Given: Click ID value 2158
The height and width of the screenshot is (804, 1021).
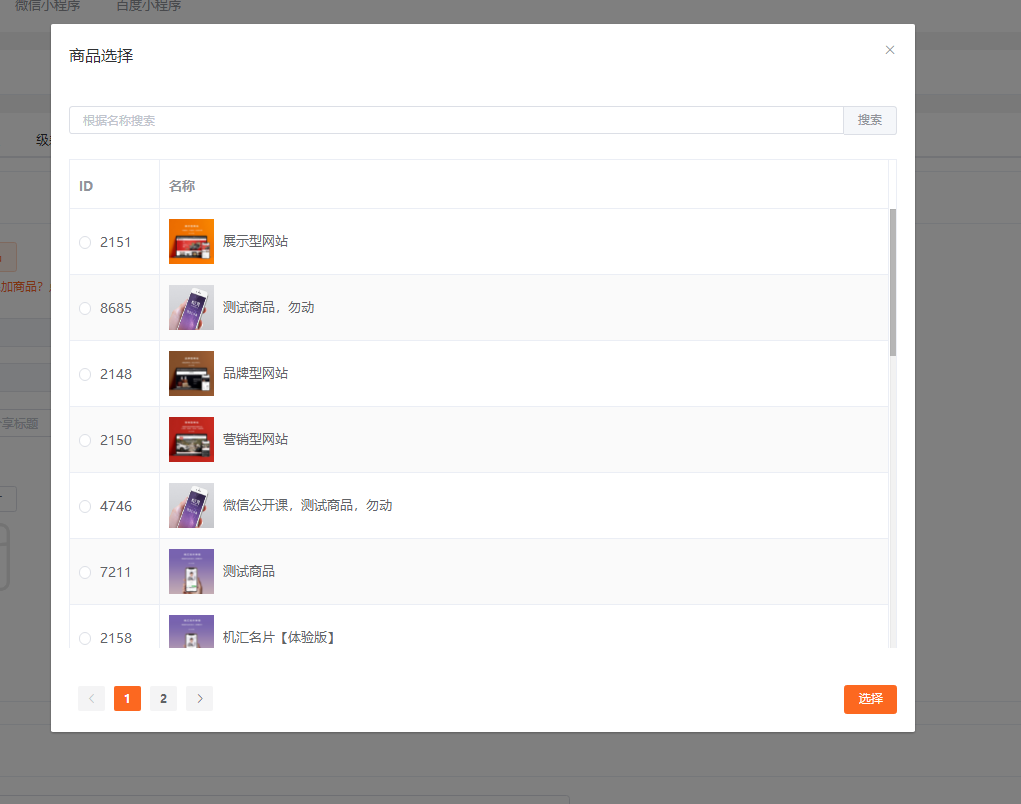Looking at the screenshot, I should pyautogui.click(x=116, y=639).
